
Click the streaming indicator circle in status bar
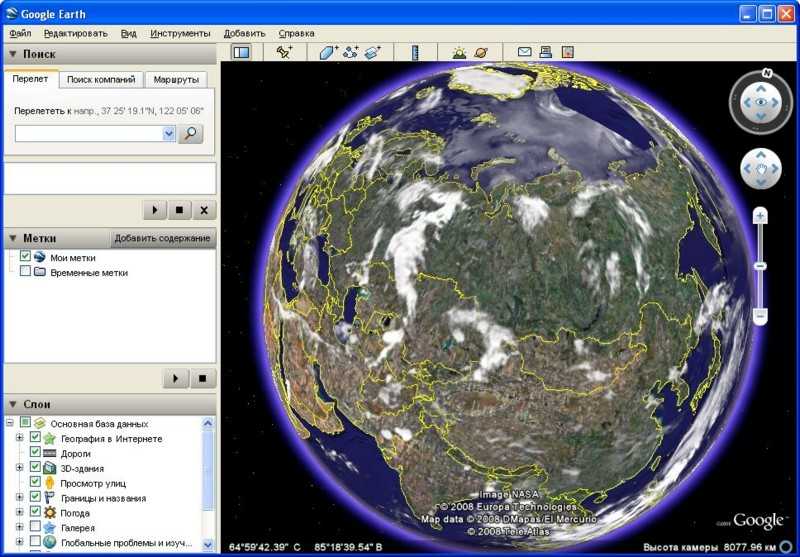click(787, 547)
